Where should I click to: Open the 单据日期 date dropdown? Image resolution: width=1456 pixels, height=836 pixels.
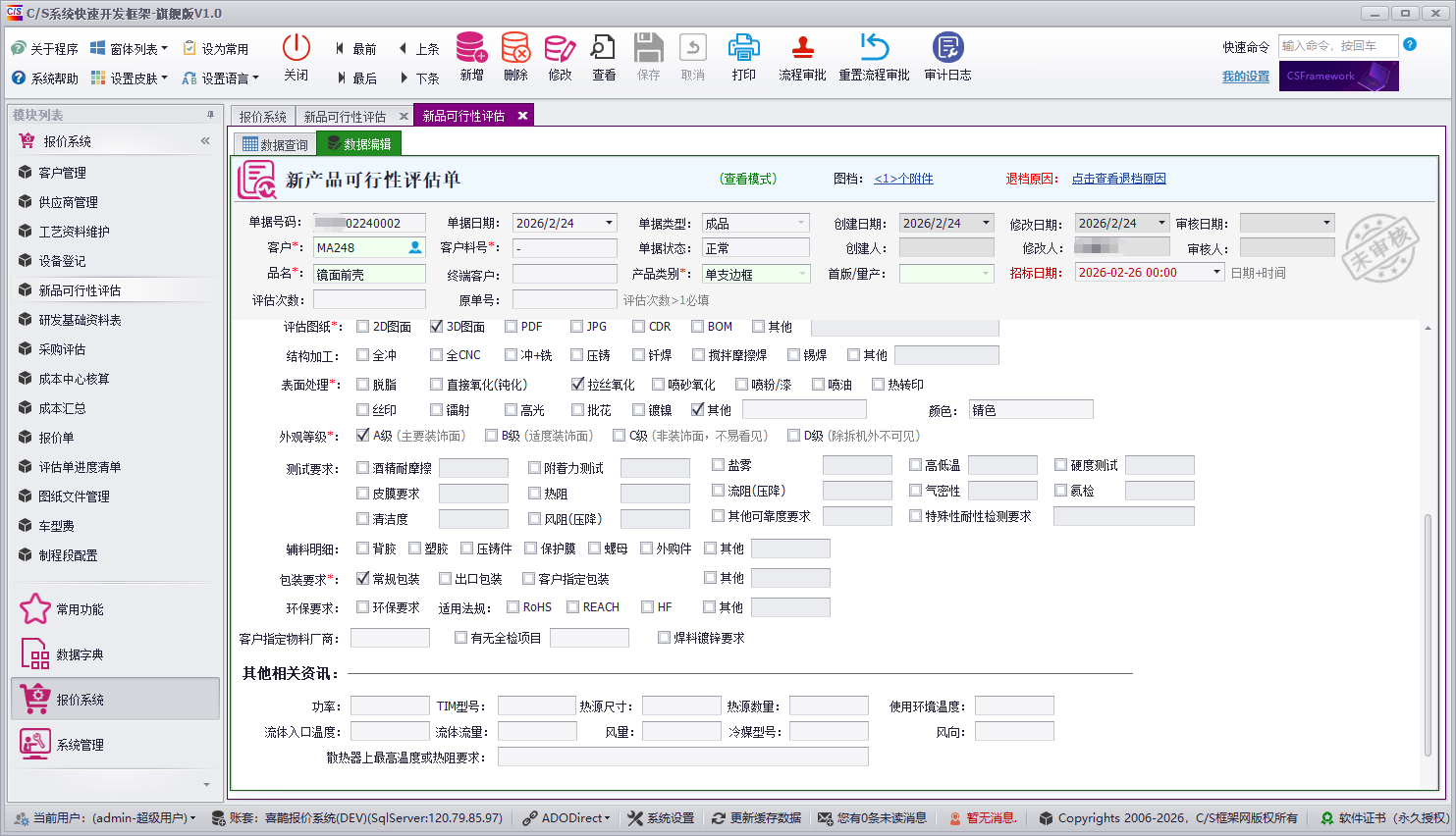coord(609,223)
